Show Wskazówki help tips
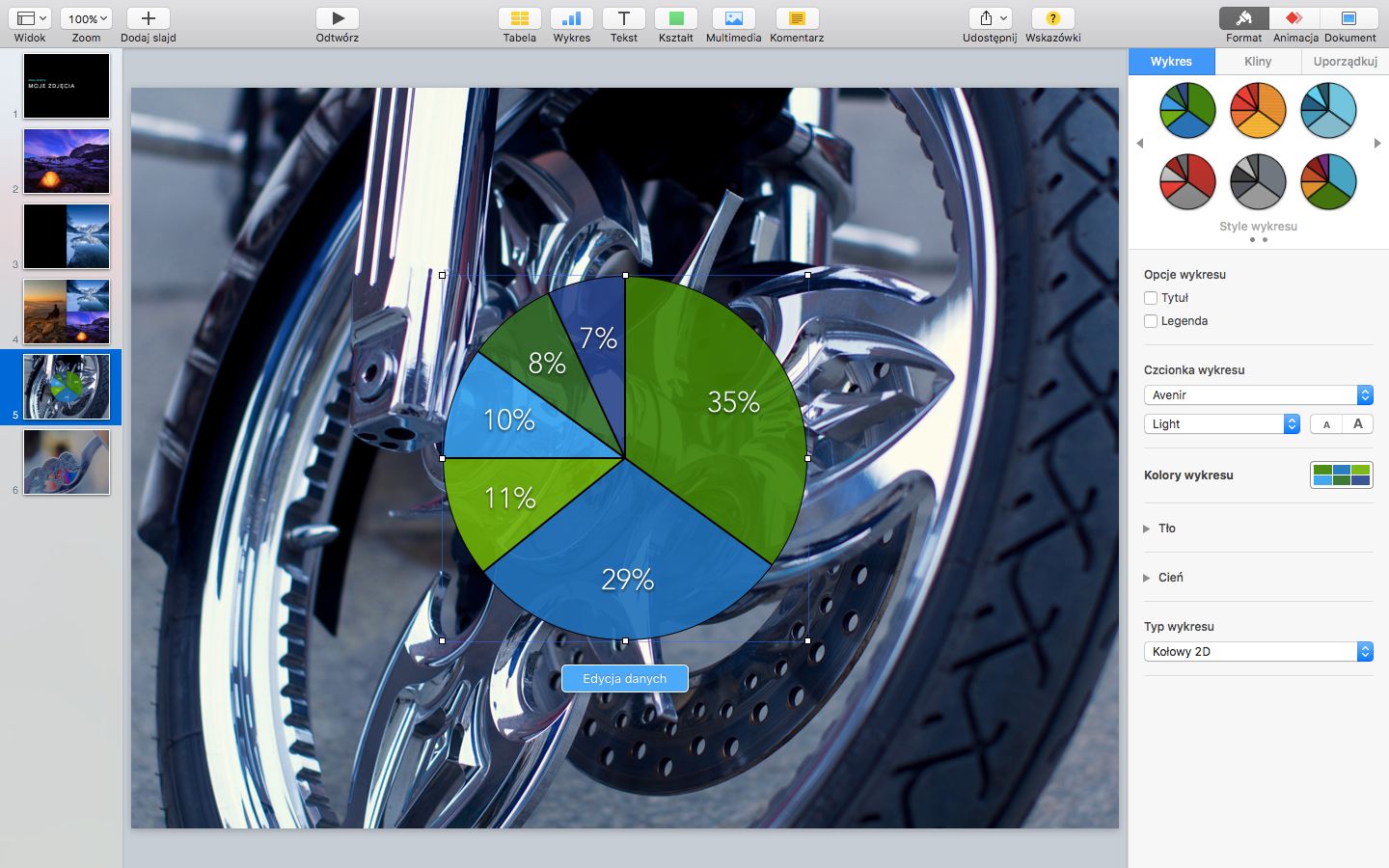The width and height of the screenshot is (1389, 868). click(1053, 18)
